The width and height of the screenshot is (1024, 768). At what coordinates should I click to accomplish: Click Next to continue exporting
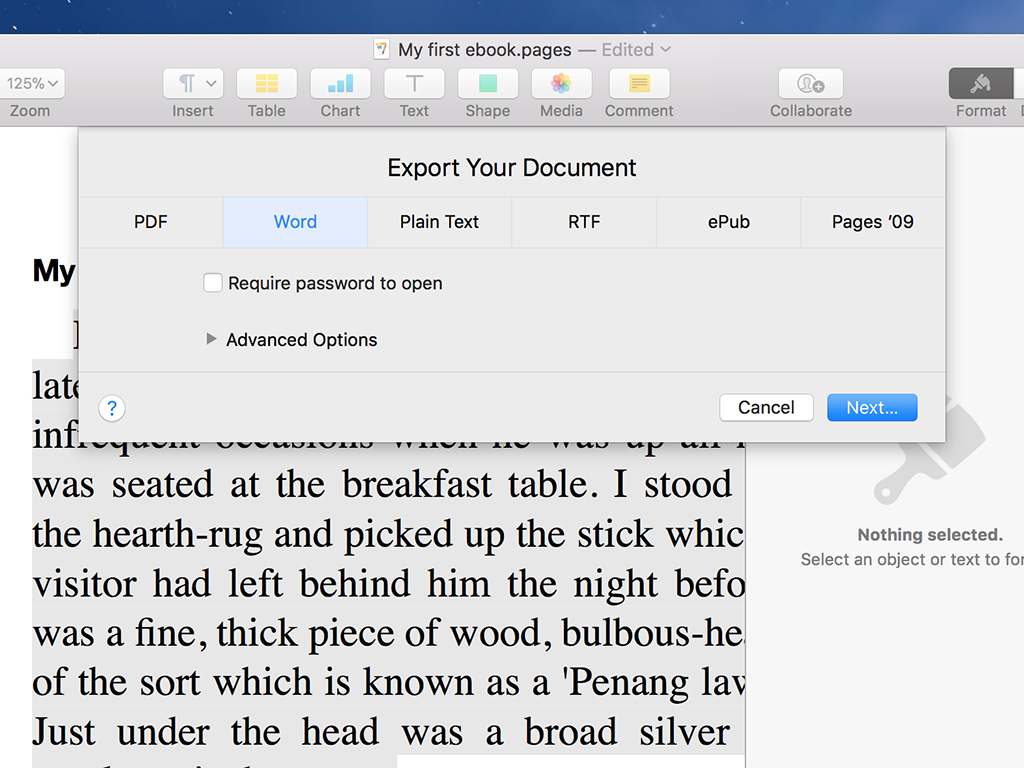pos(871,407)
